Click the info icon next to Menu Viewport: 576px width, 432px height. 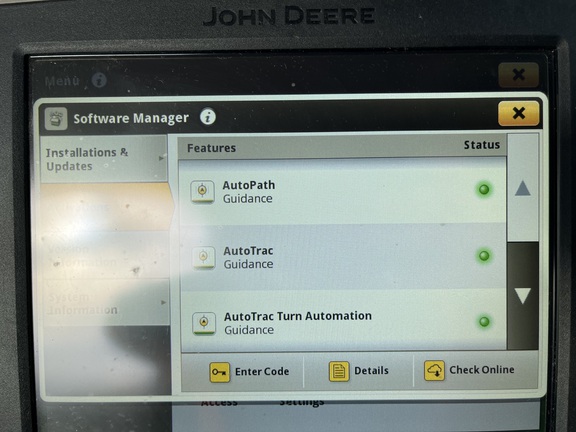(99, 80)
